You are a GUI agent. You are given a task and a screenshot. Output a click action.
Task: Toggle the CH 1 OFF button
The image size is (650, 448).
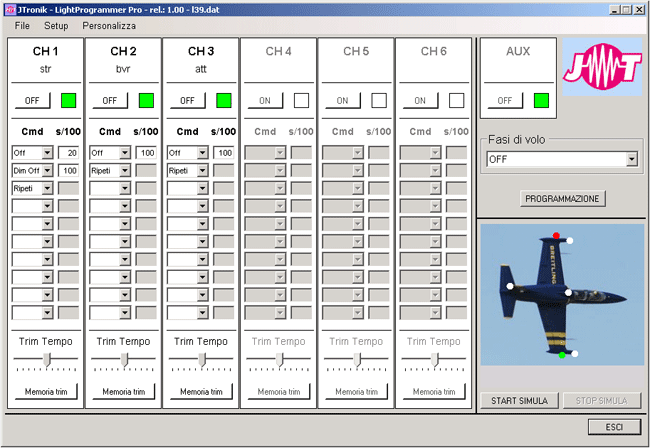coord(32,100)
